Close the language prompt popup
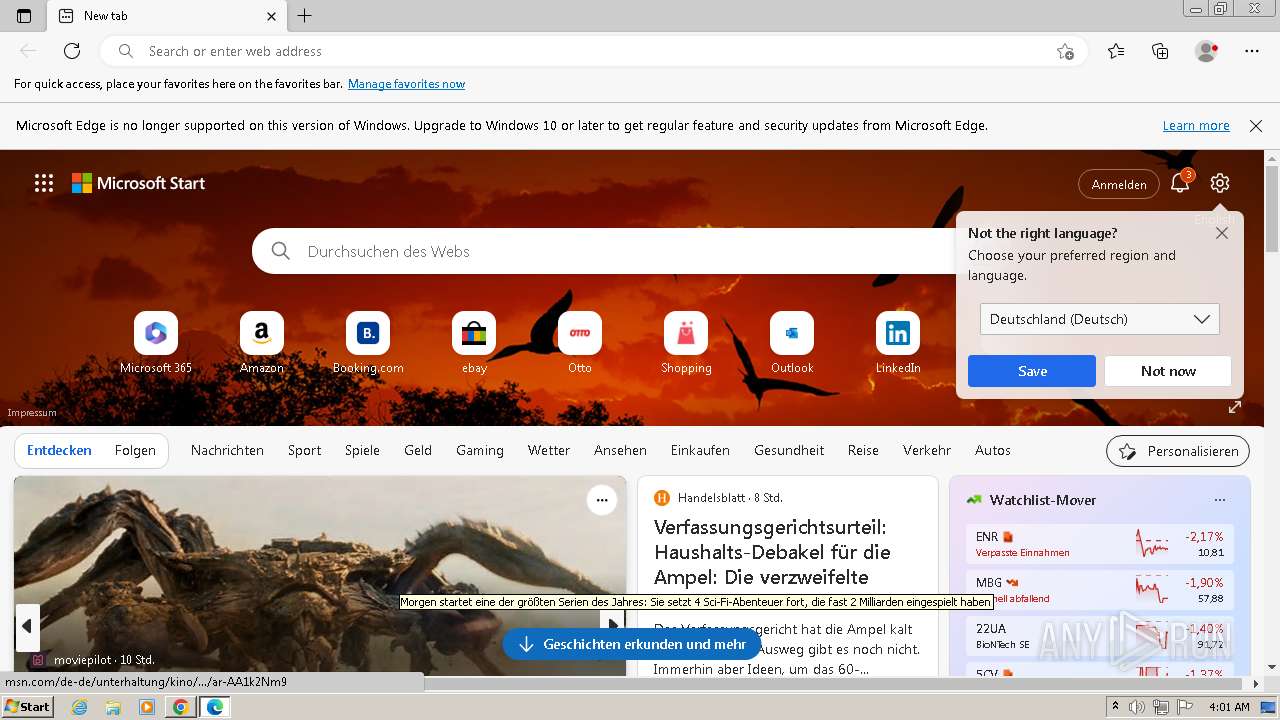This screenshot has width=1280, height=720. click(x=1222, y=233)
